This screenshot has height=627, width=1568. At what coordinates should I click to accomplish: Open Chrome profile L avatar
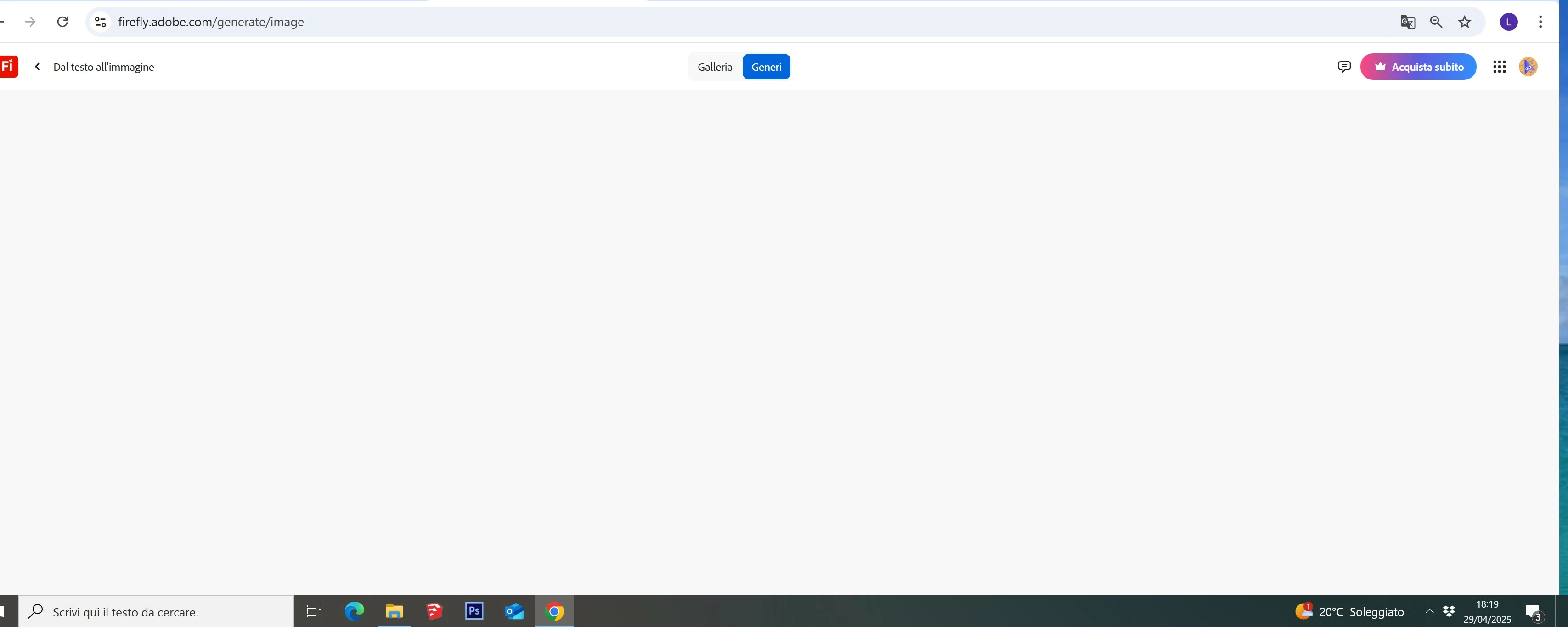[1508, 22]
